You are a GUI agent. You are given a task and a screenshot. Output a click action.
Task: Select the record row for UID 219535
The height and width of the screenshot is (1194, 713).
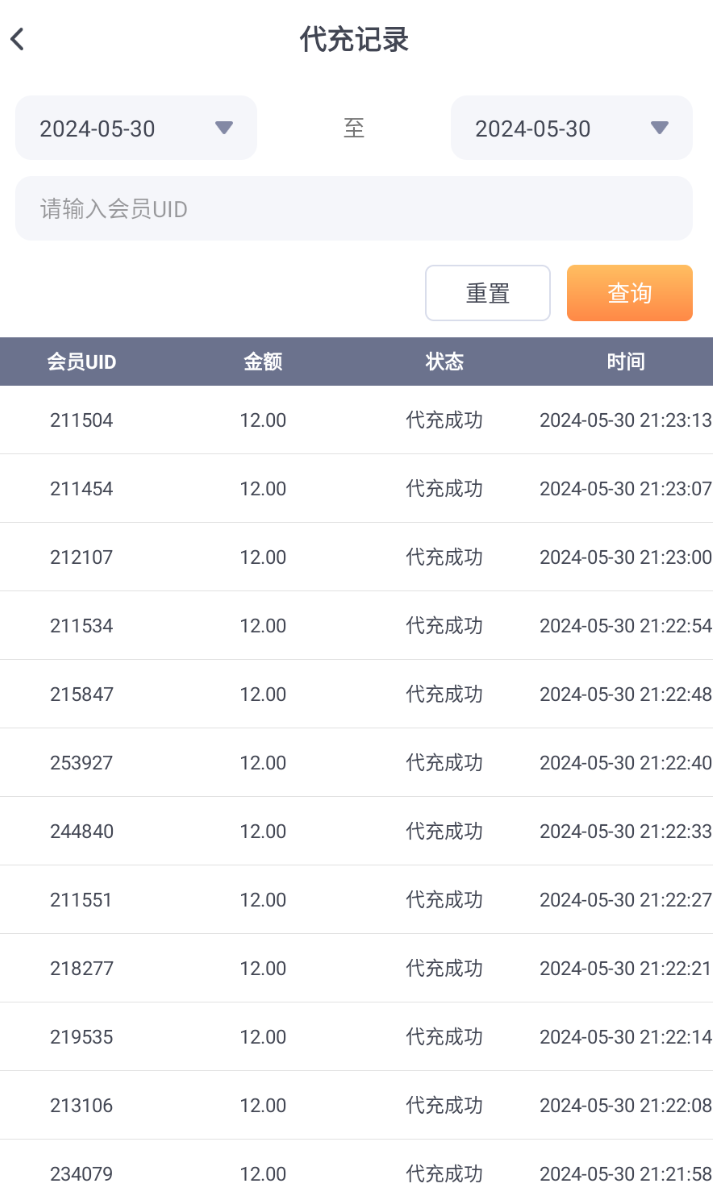pyautogui.click(x=356, y=1037)
